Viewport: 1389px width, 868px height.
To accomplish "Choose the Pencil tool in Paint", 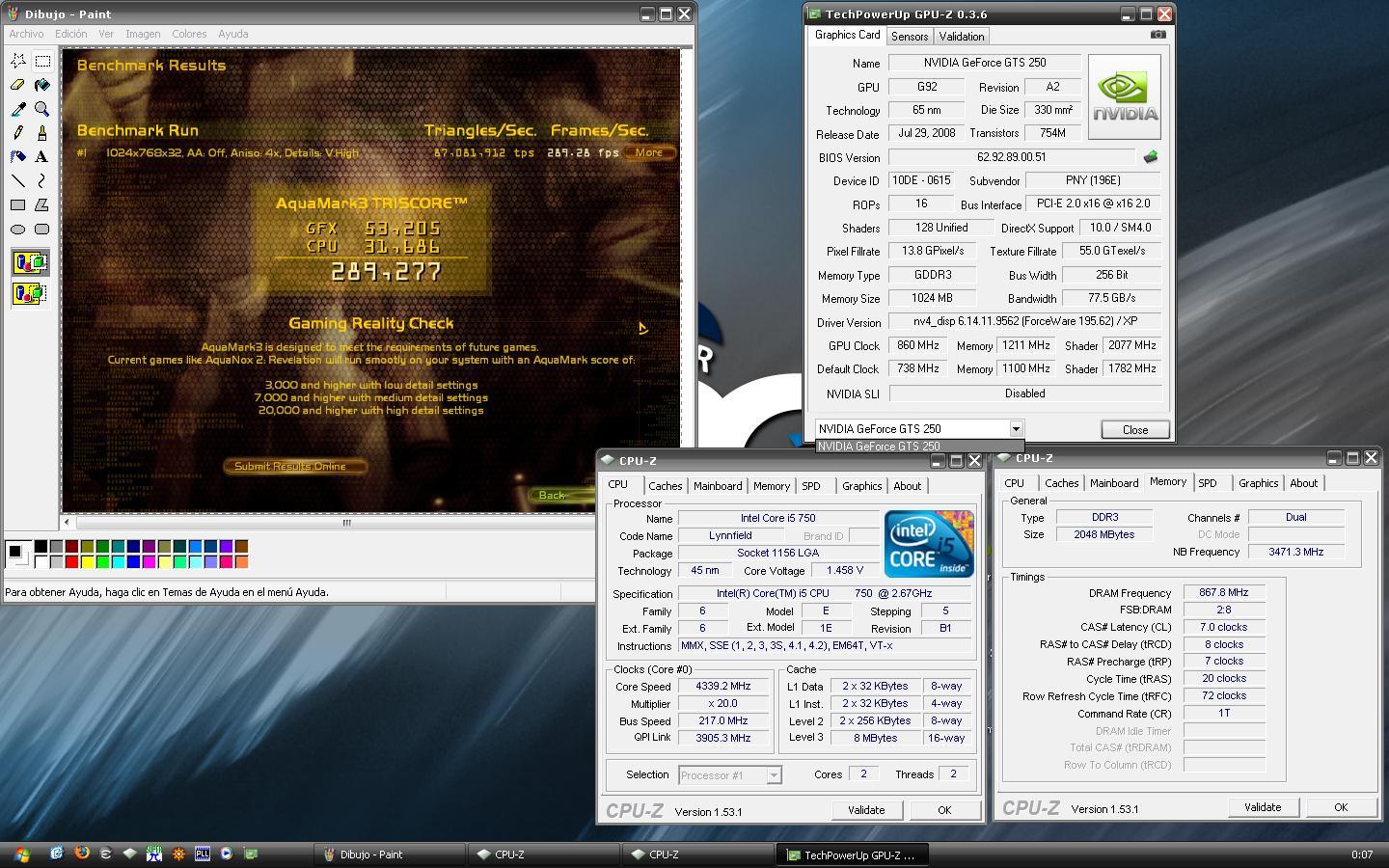I will (x=18, y=133).
